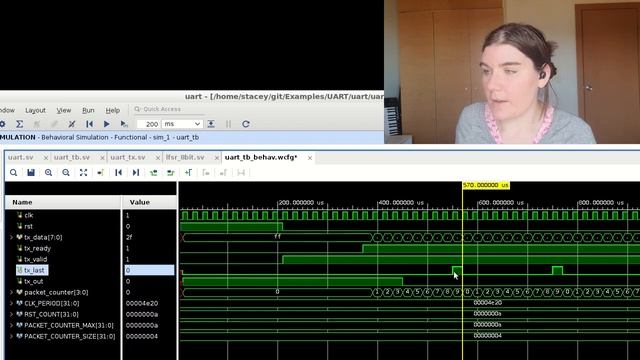The height and width of the screenshot is (360, 640).
Task: Click the 00000004 value of PACKET_COUNTER_SIZE
Action: (142, 336)
